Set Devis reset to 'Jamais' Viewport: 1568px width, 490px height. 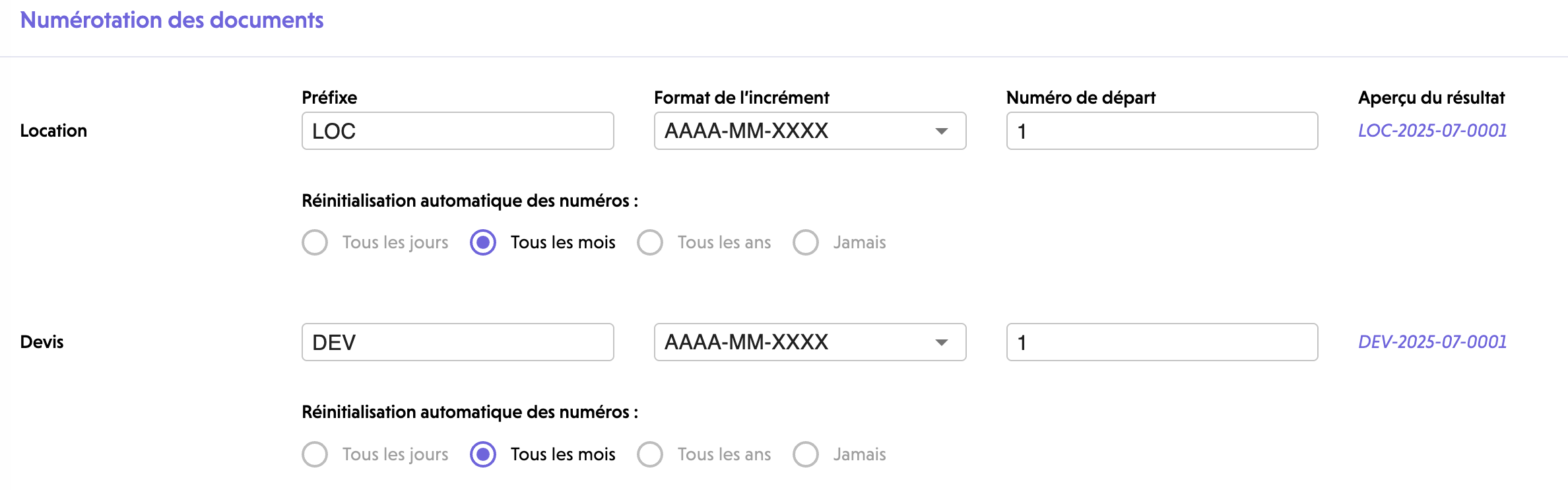(x=806, y=454)
